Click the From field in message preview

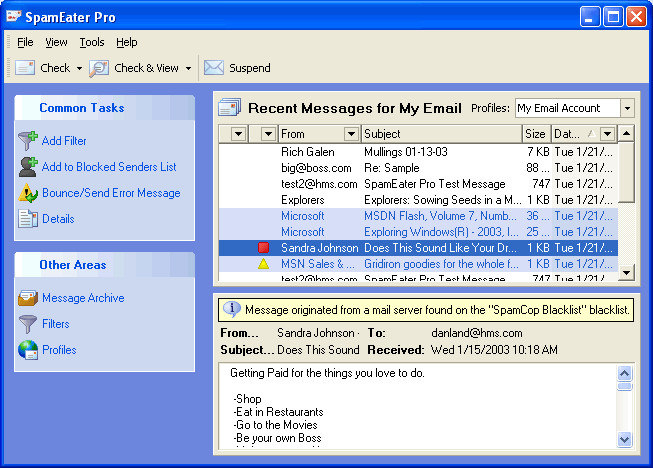319,333
